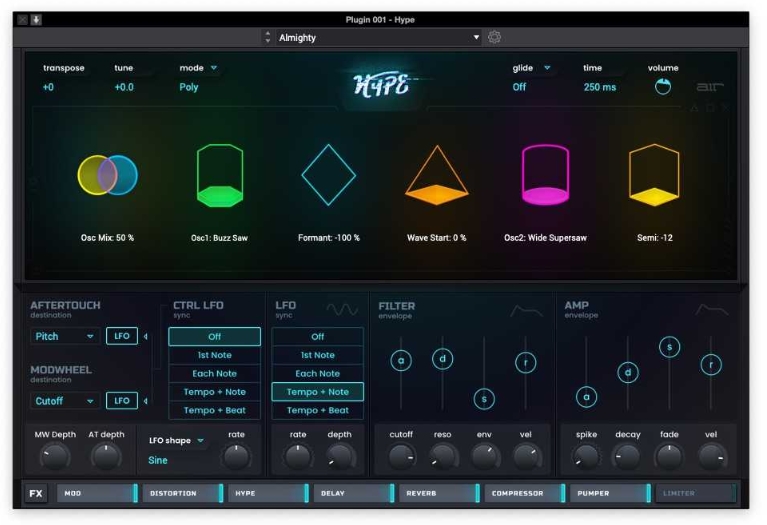Click the MW Depth knob
Image resolution: width=767 pixels, height=525 pixels.
(x=55, y=457)
